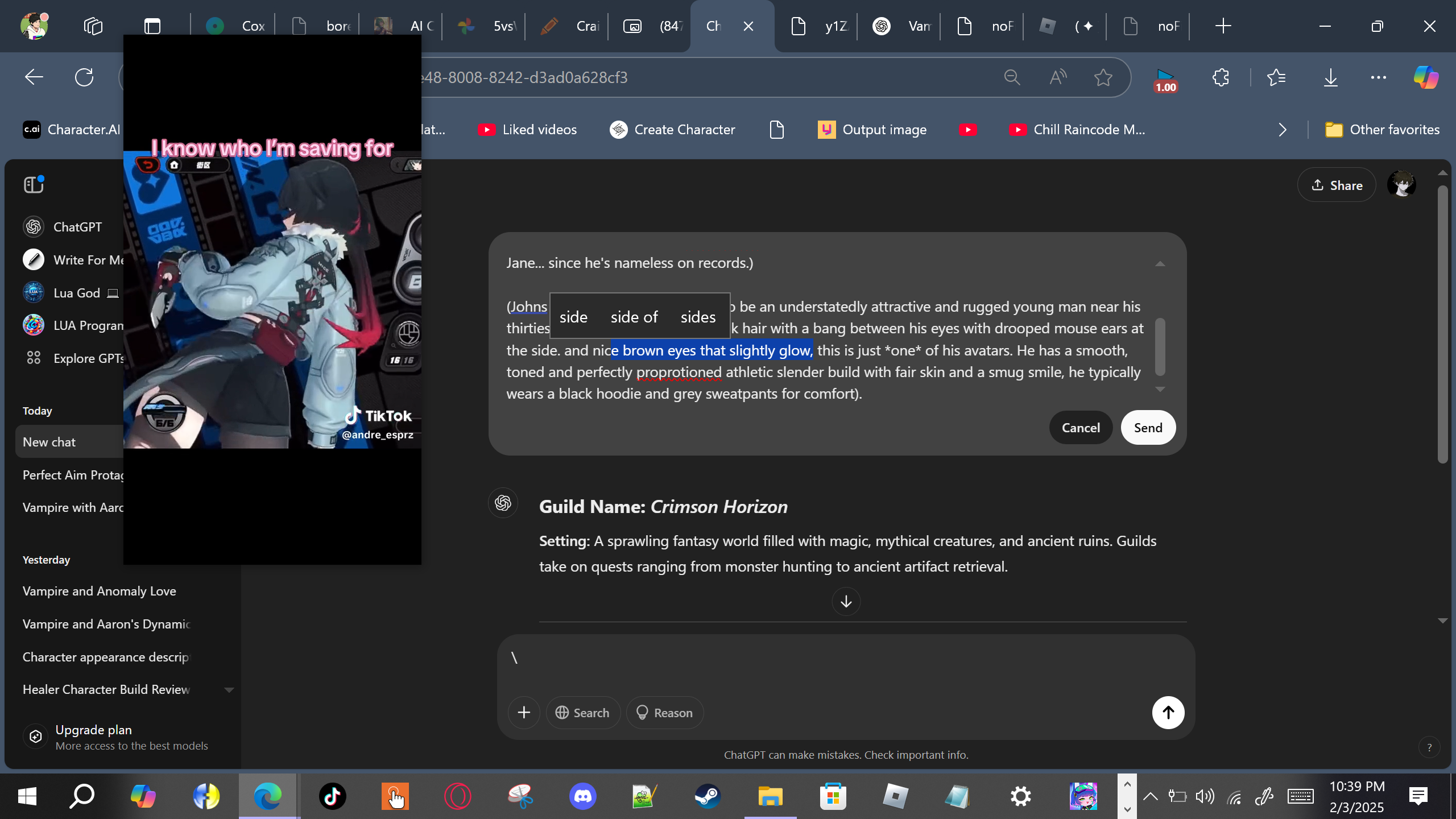Image resolution: width=1456 pixels, height=819 pixels.
Task: Click the zoom out magnifier icon
Action: point(1012,77)
